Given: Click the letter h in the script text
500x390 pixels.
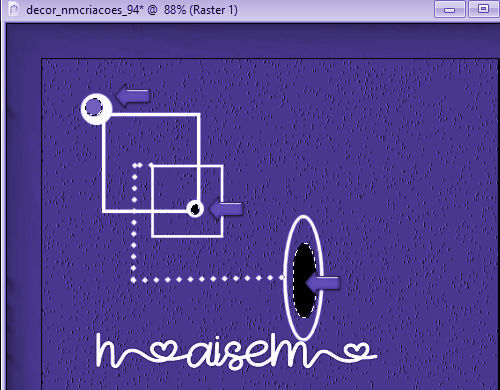Looking at the screenshot, I should click(107, 350).
